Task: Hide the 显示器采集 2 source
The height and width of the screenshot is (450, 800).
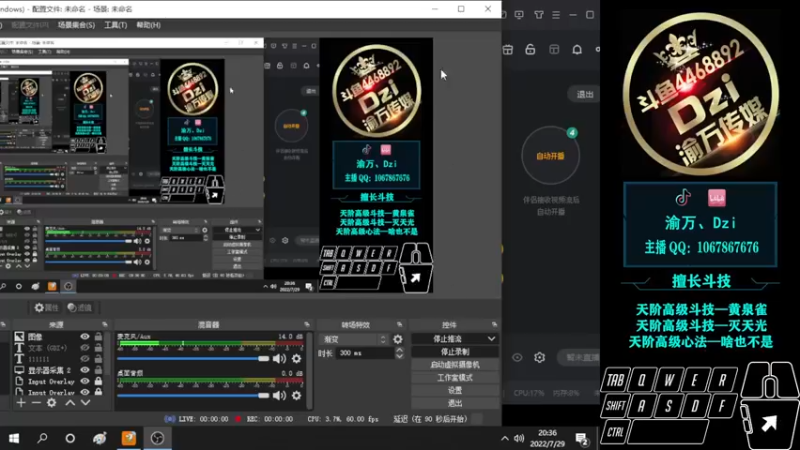Action: click(x=85, y=370)
